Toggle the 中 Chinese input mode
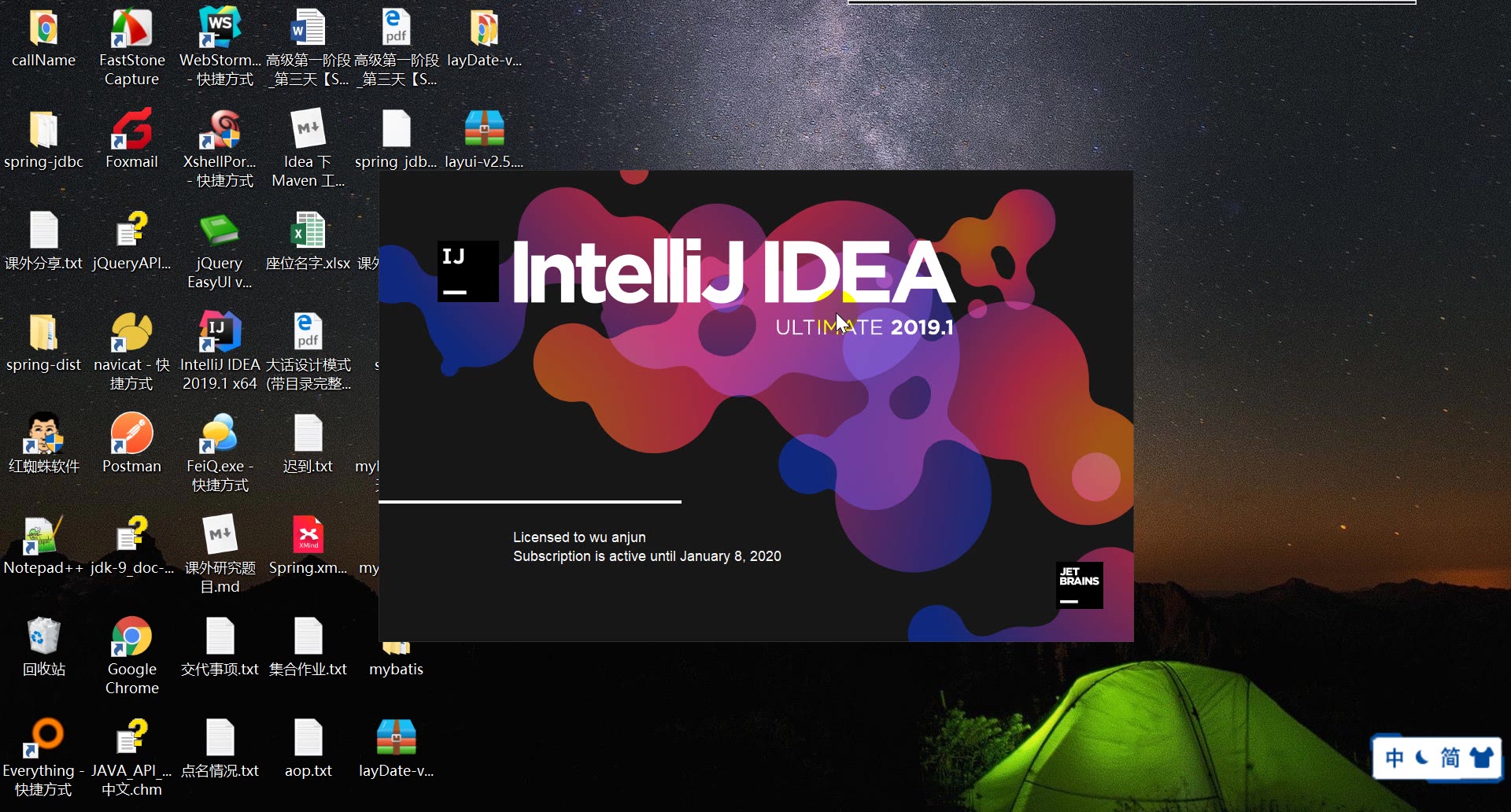Viewport: 1511px width, 812px height. (1395, 758)
